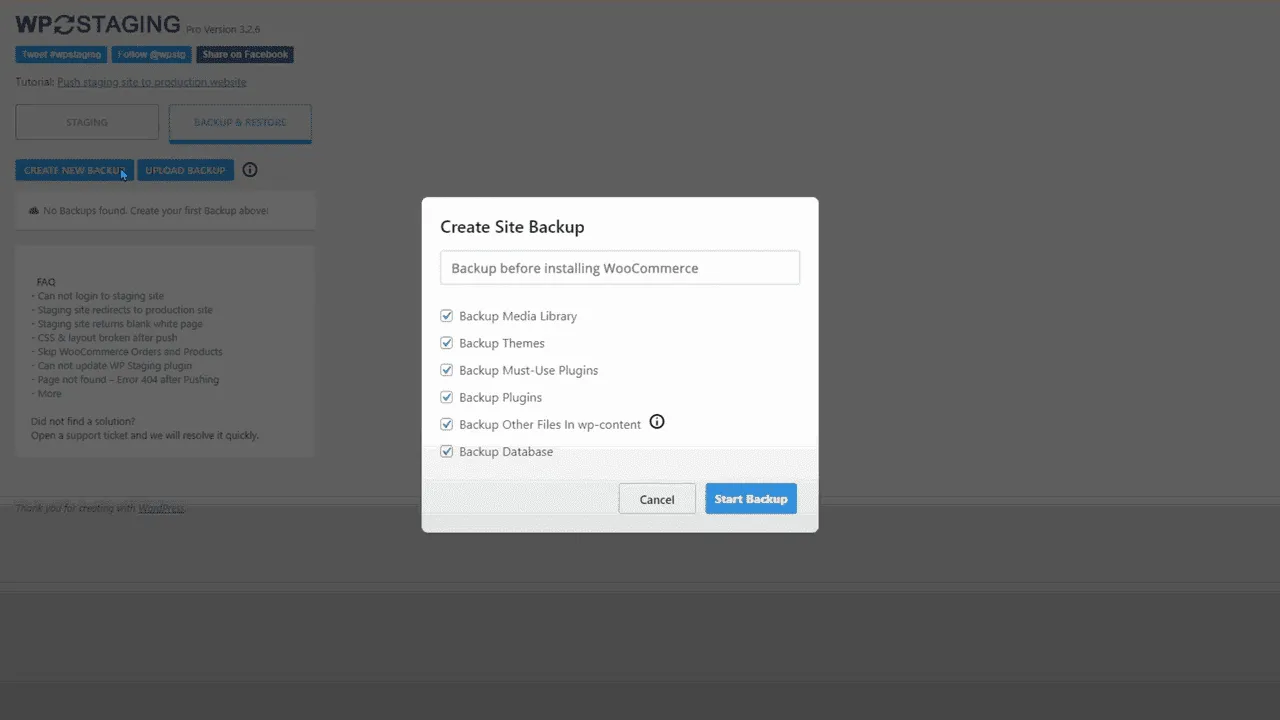This screenshot has height=720, width=1280.
Task: Click the backup name input field
Action: (620, 268)
